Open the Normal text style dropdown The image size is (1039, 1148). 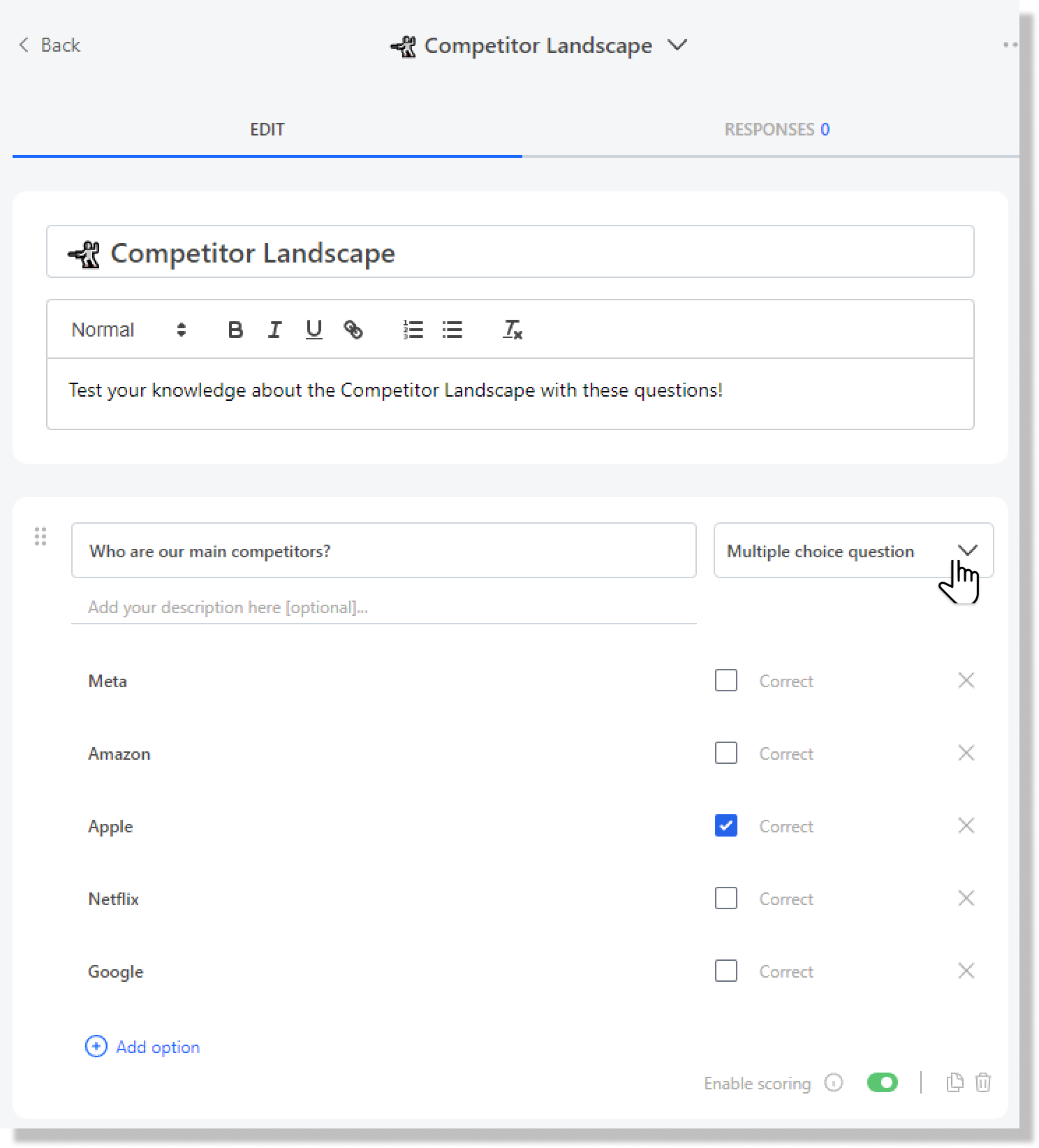[x=129, y=330]
